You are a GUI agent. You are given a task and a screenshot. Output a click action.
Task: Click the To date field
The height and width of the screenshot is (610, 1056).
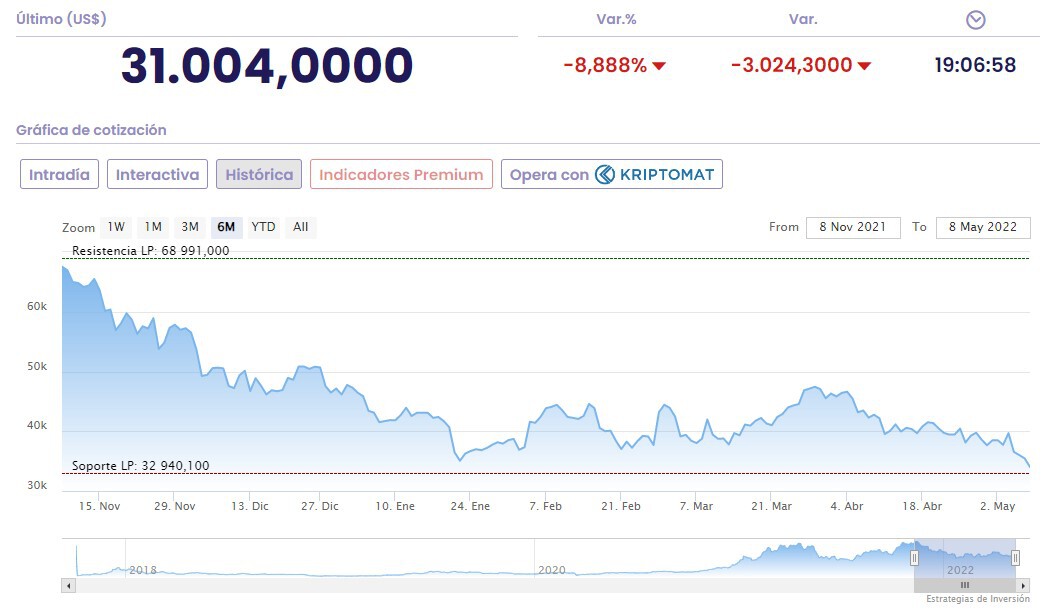pos(983,227)
